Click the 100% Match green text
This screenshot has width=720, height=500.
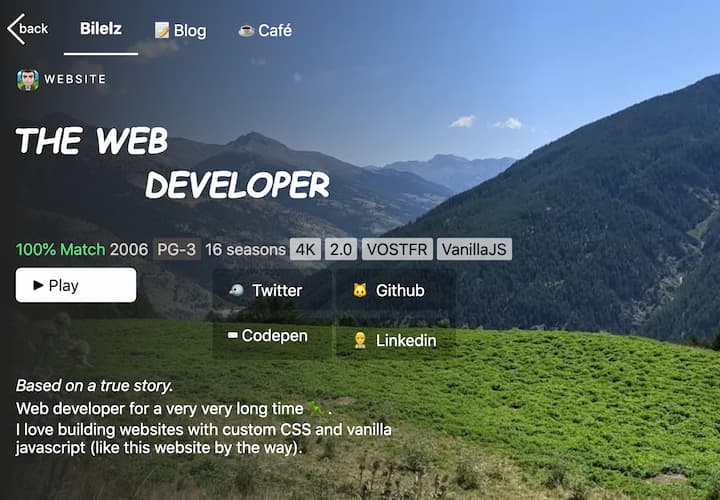(x=60, y=250)
